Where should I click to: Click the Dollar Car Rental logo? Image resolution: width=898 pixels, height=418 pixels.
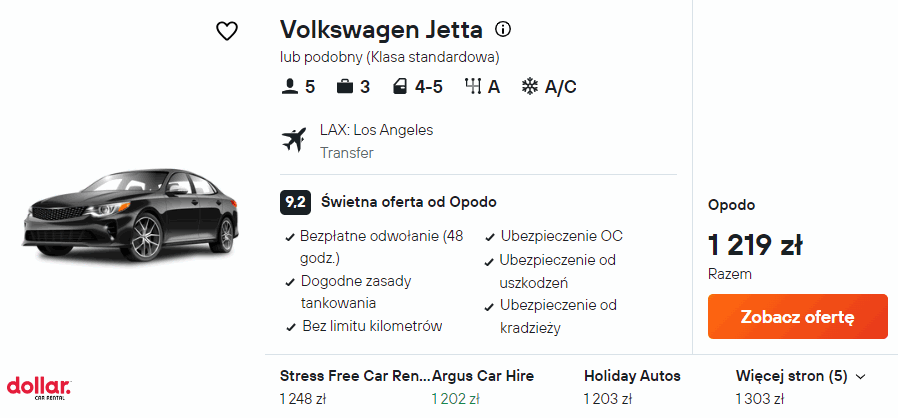click(38, 387)
